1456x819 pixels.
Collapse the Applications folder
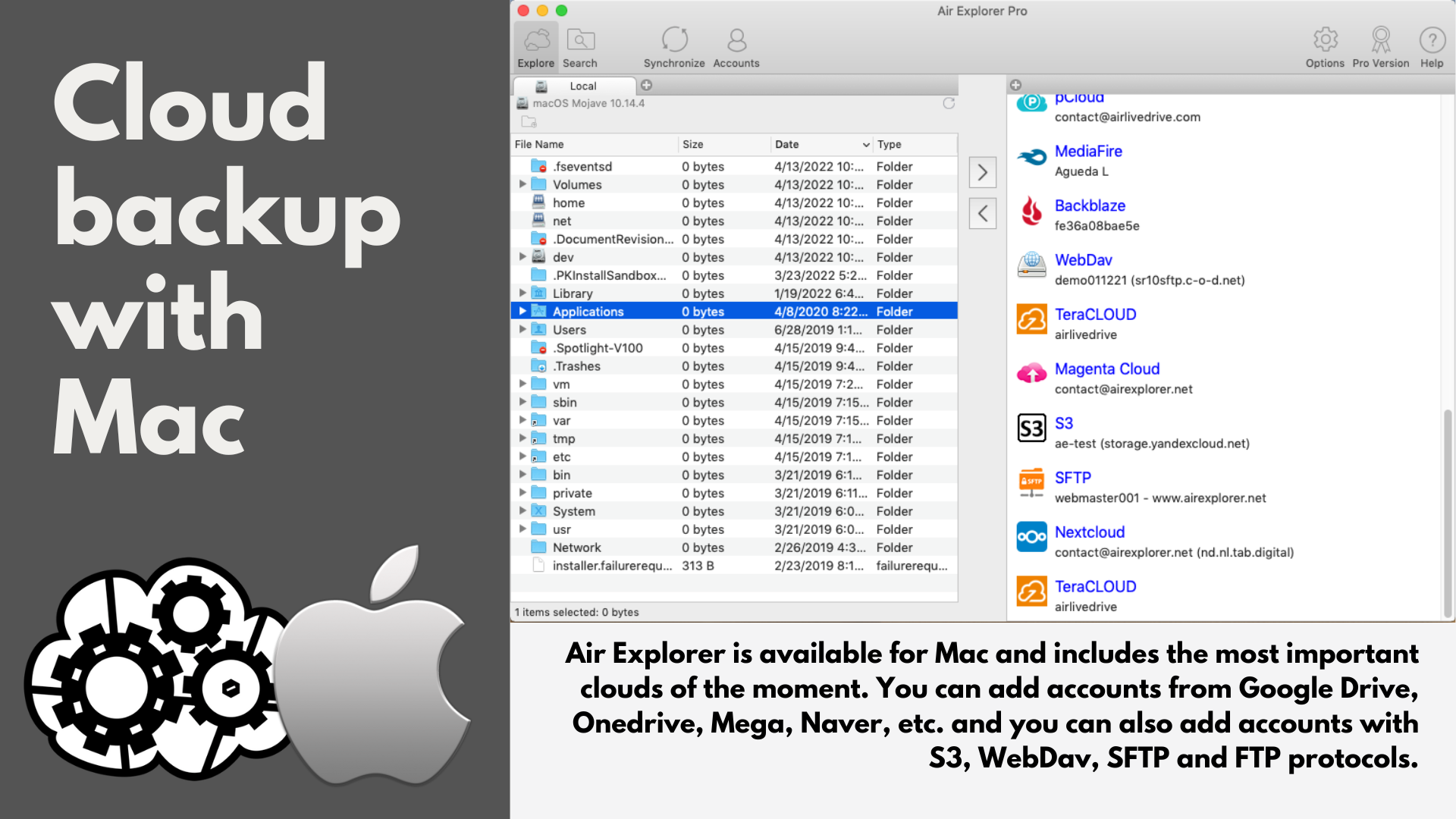[522, 311]
